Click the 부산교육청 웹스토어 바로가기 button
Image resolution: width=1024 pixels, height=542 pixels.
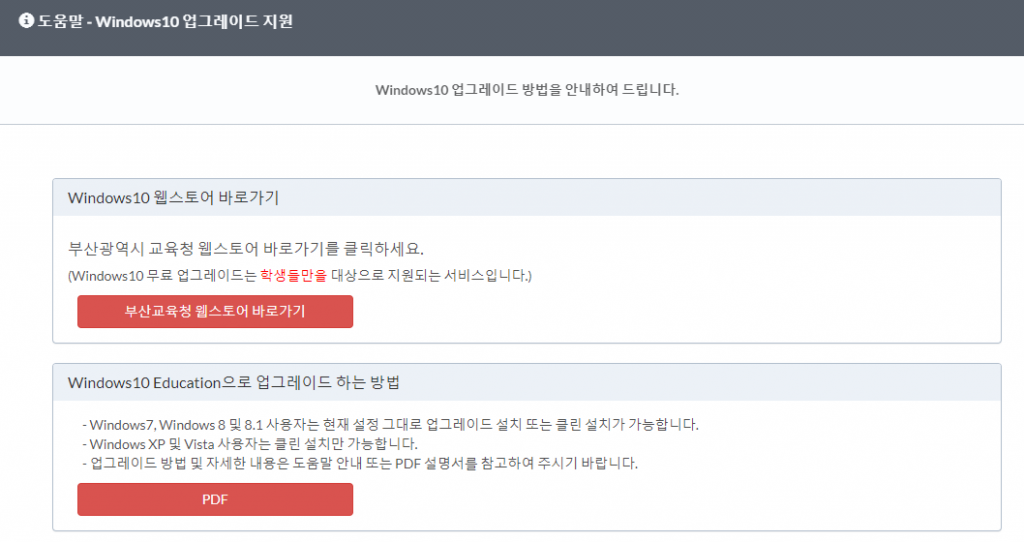(215, 311)
